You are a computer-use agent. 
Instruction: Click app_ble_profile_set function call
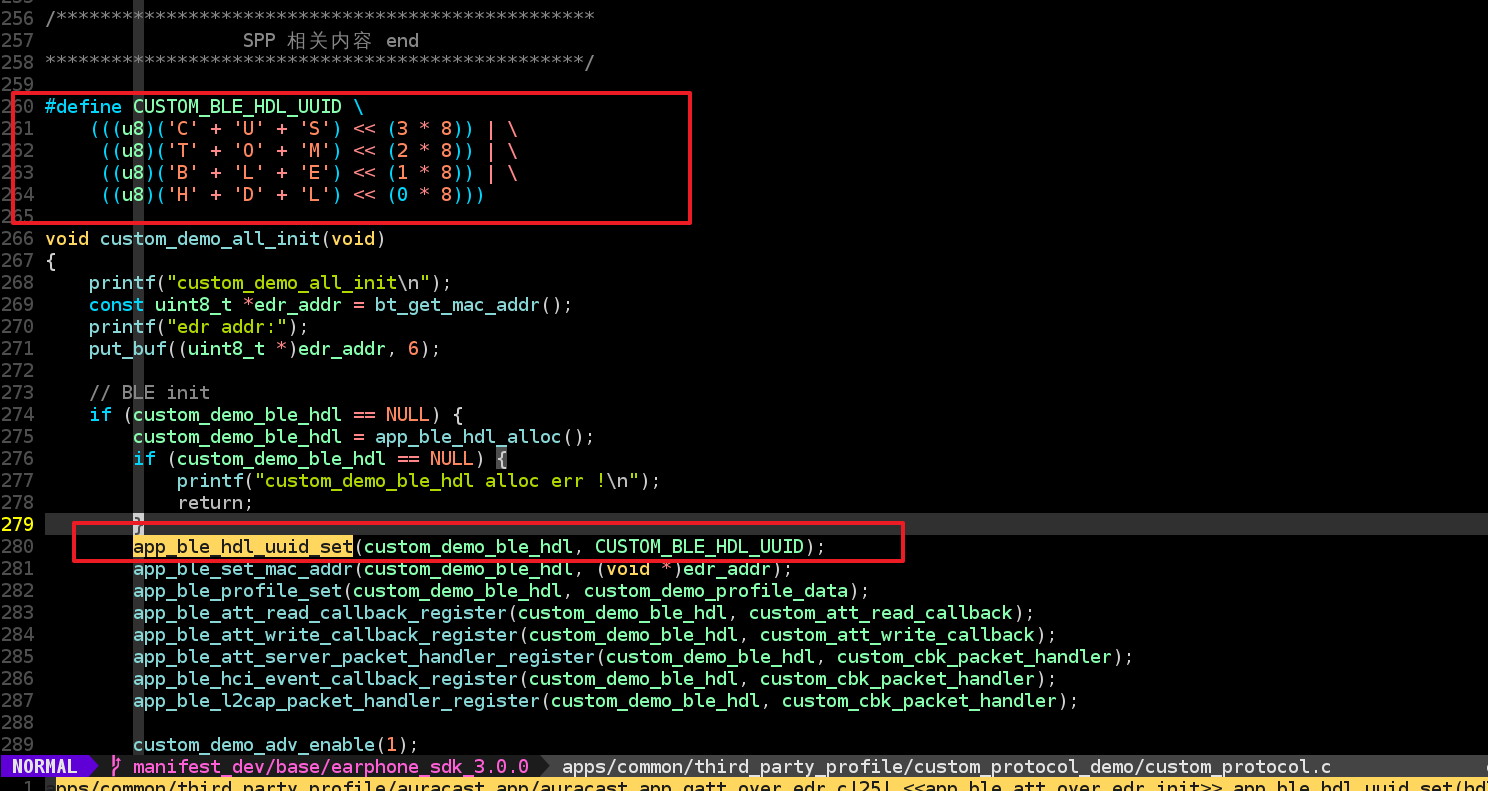[x=237, y=590]
